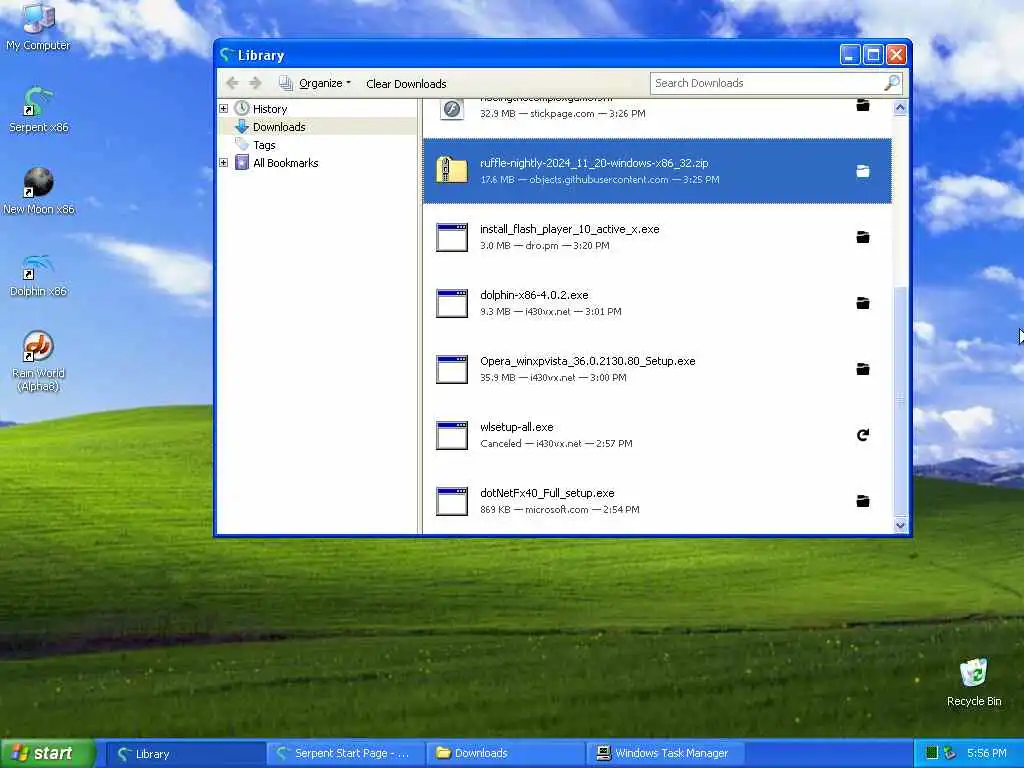Viewport: 1024px width, 768px height.
Task: Click the exe icon of wlsetup-all.exe
Action: (452, 435)
